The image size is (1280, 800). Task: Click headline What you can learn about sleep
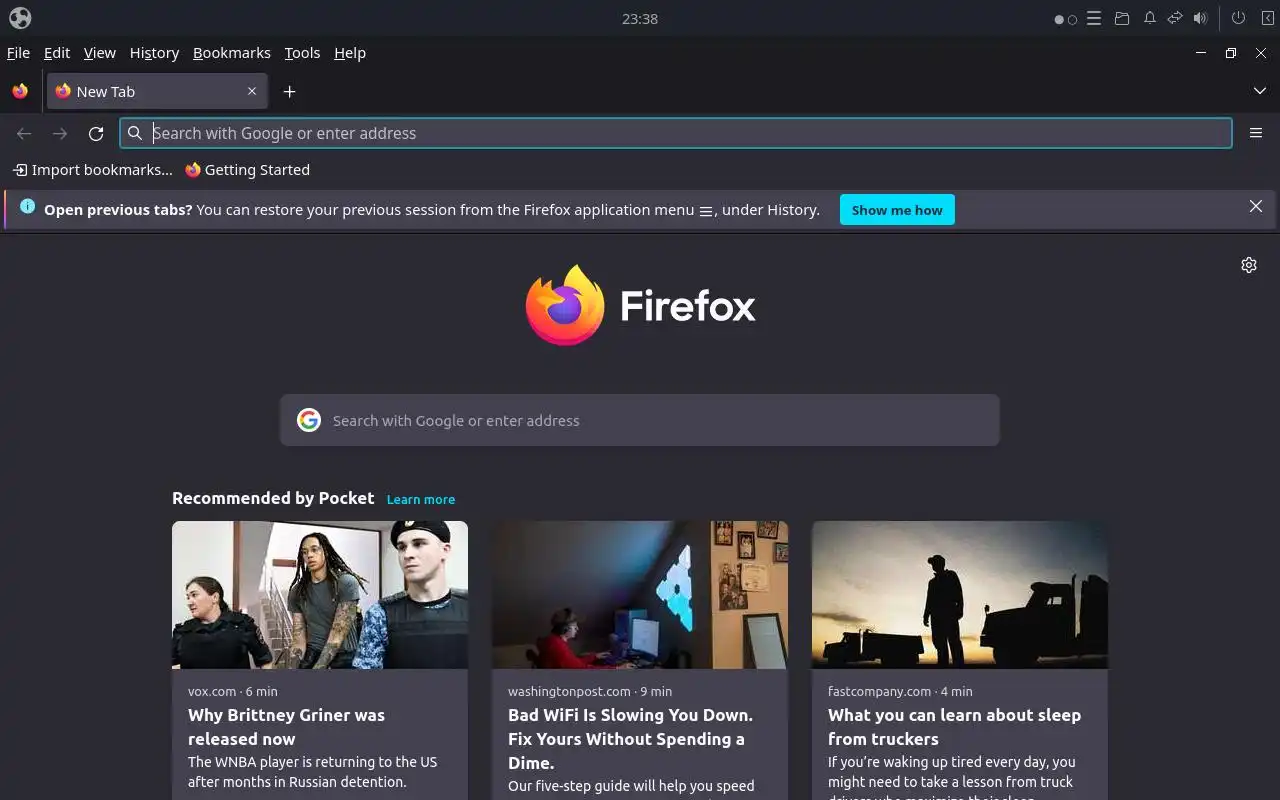(x=954, y=727)
